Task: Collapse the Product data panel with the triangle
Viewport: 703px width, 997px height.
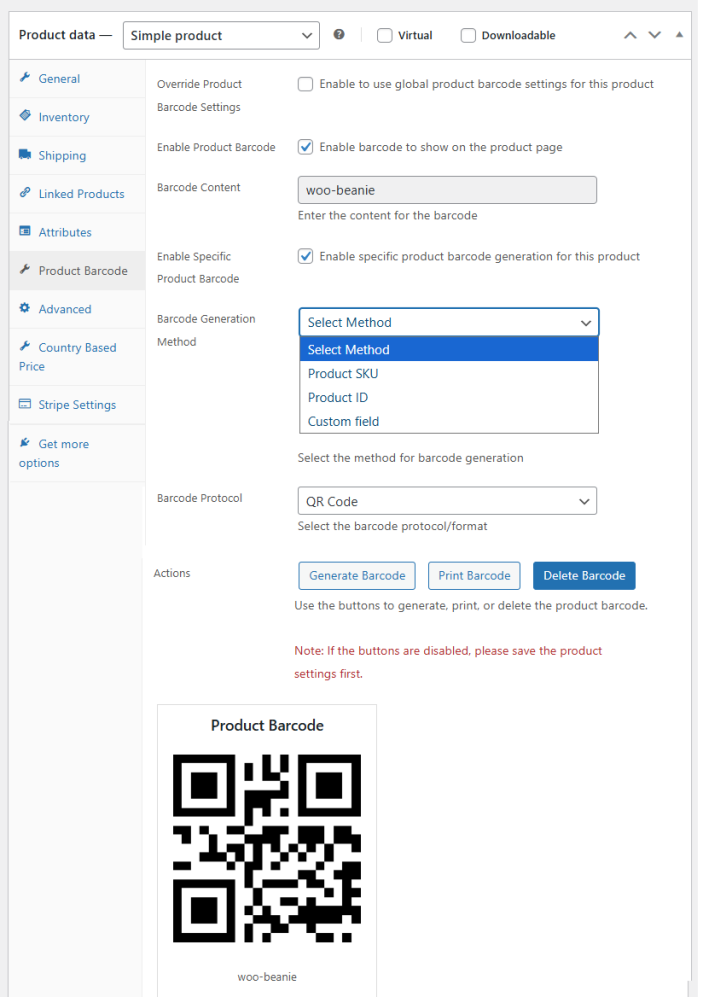Action: [679, 35]
